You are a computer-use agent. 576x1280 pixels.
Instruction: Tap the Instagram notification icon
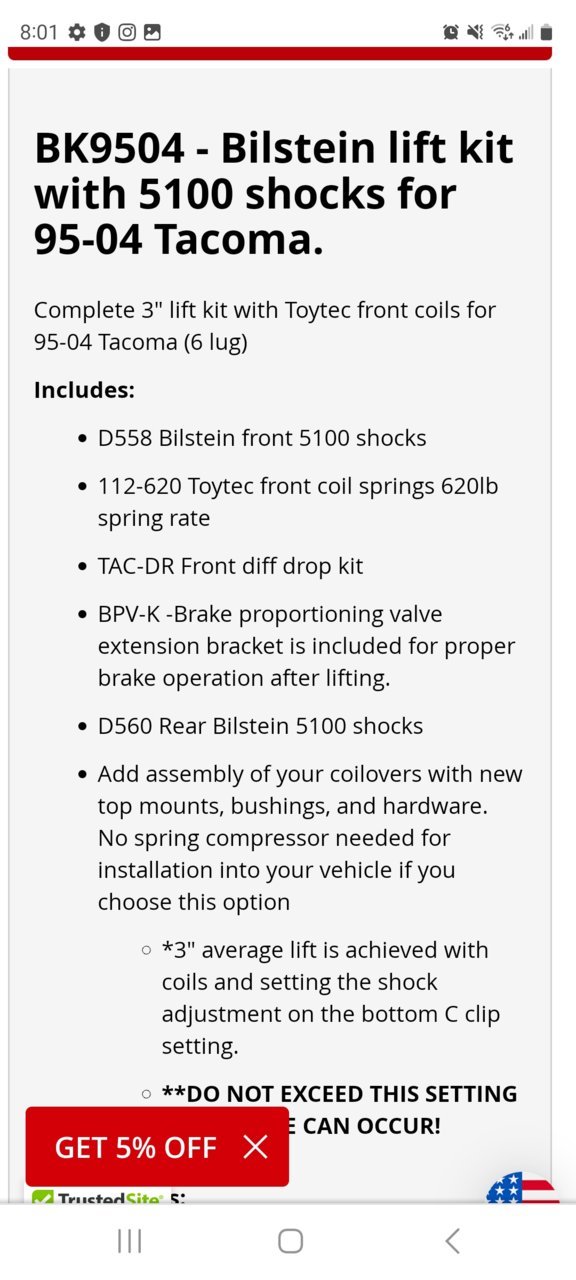click(x=127, y=32)
